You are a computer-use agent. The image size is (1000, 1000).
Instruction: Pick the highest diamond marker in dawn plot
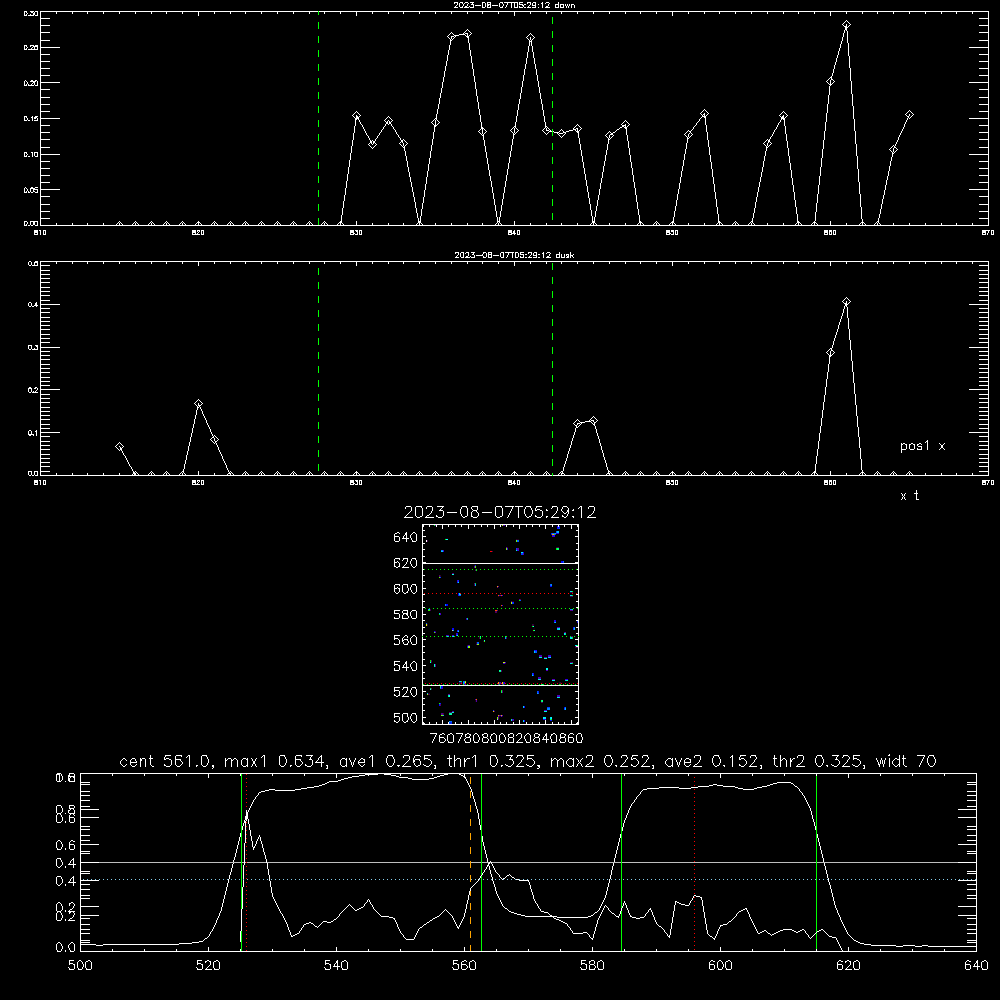(x=846, y=25)
